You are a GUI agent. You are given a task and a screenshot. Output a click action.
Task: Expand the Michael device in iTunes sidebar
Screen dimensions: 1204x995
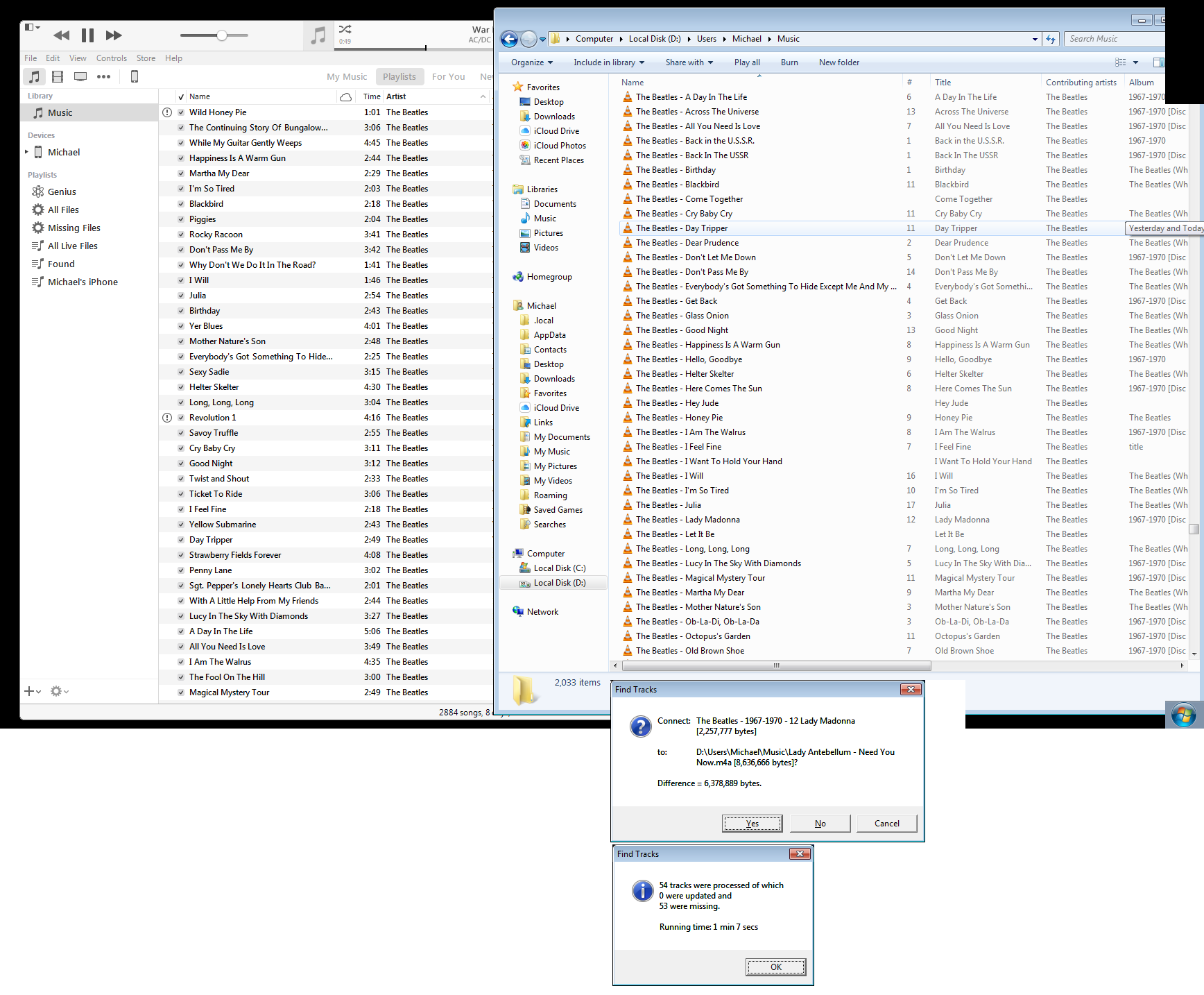(26, 152)
